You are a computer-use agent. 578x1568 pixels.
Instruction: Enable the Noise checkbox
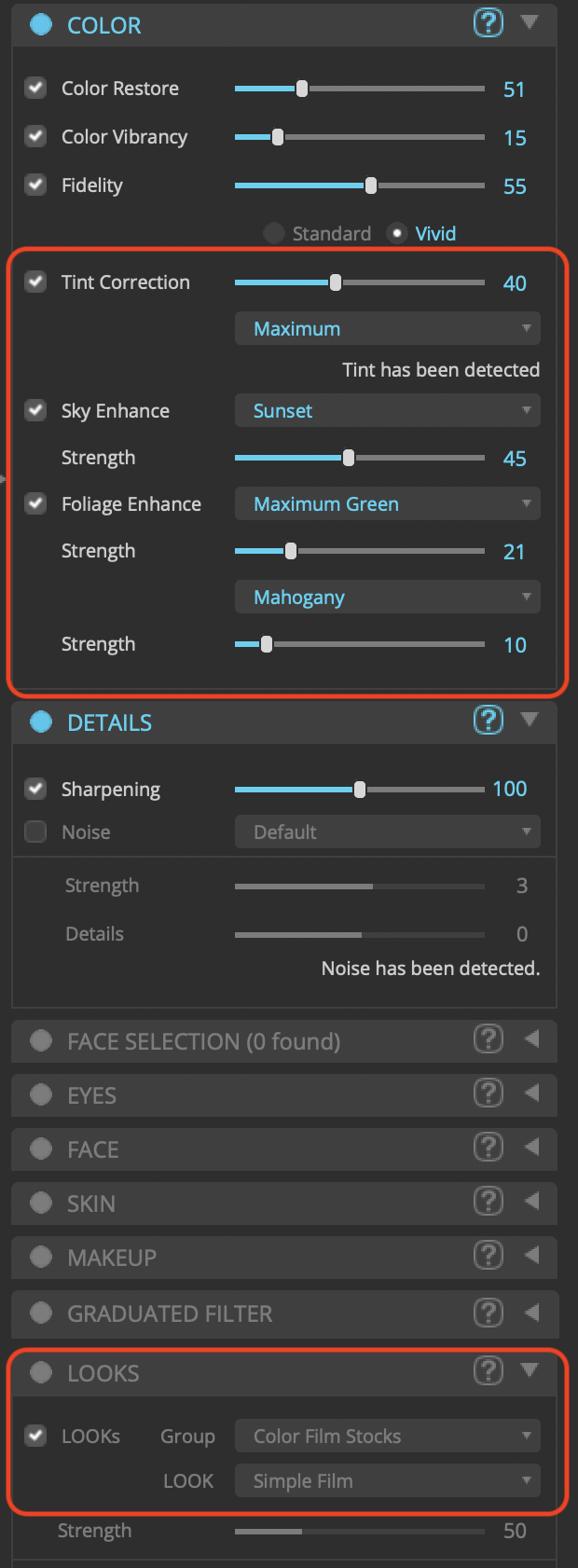click(x=35, y=832)
